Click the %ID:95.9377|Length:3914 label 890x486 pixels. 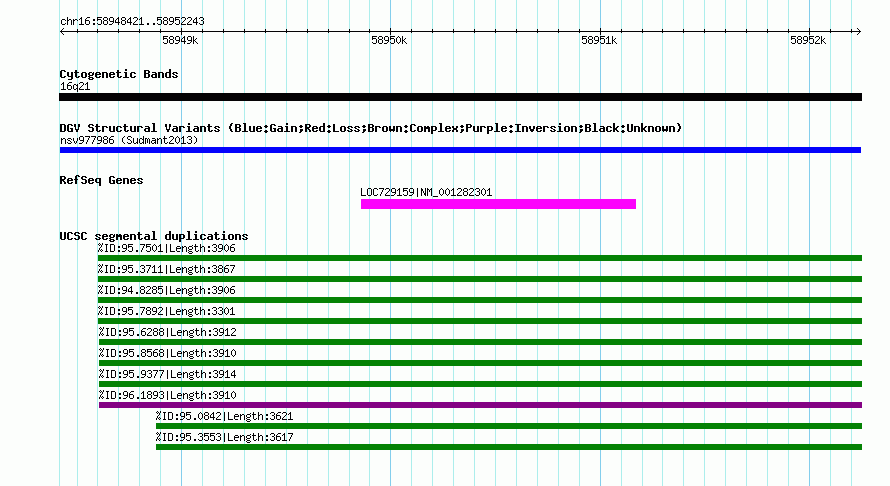pyautogui.click(x=167, y=374)
